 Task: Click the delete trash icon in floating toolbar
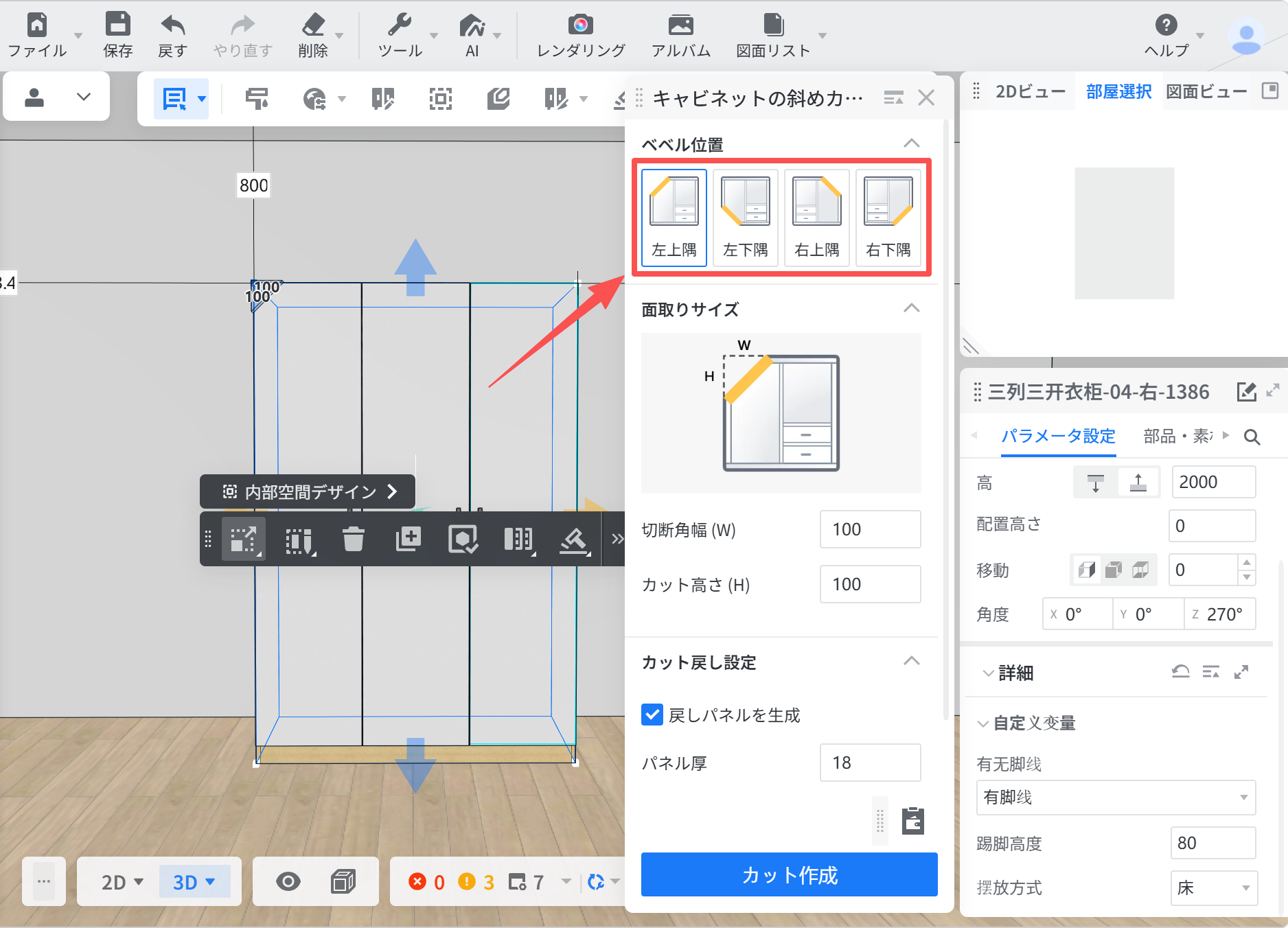(x=353, y=539)
